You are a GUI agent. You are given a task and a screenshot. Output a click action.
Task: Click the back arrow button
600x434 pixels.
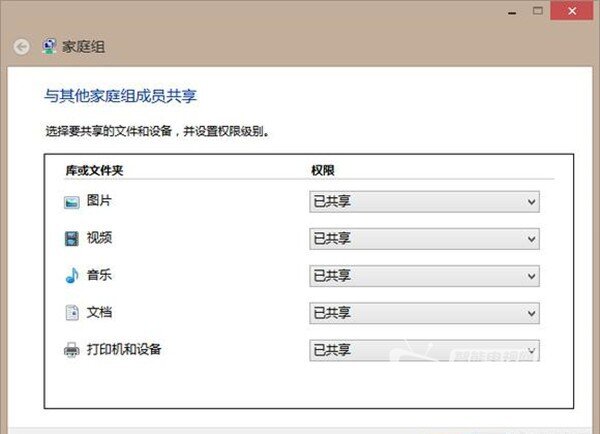pyautogui.click(x=21, y=47)
